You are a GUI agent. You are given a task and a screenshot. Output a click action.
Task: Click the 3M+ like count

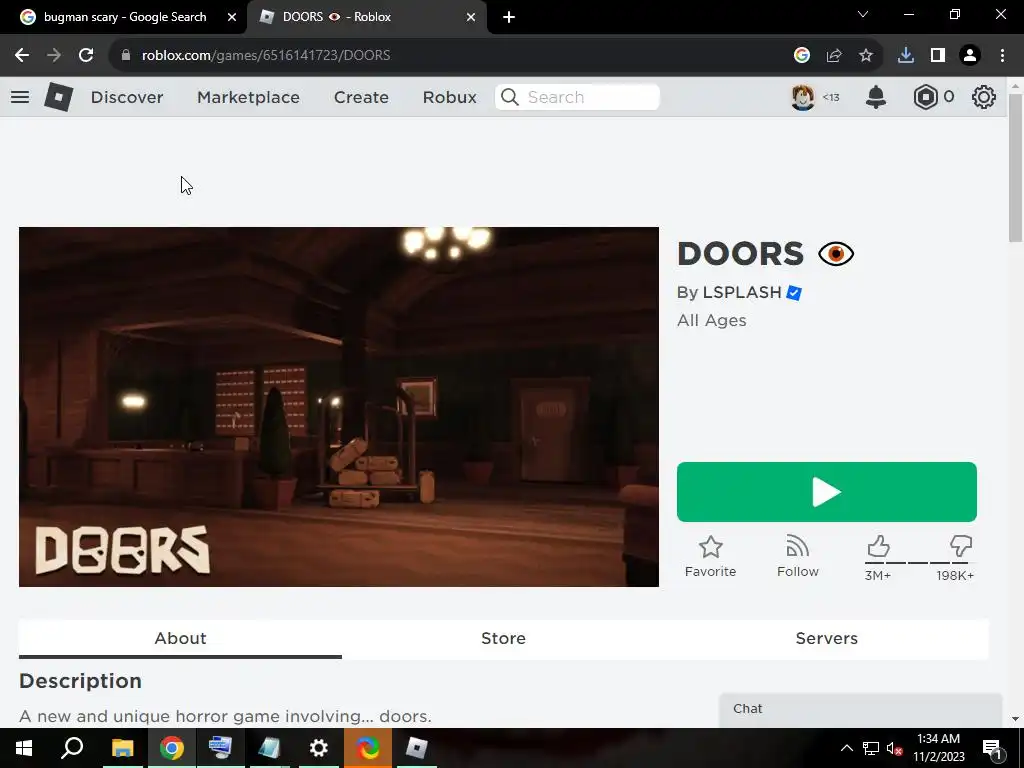(x=878, y=575)
